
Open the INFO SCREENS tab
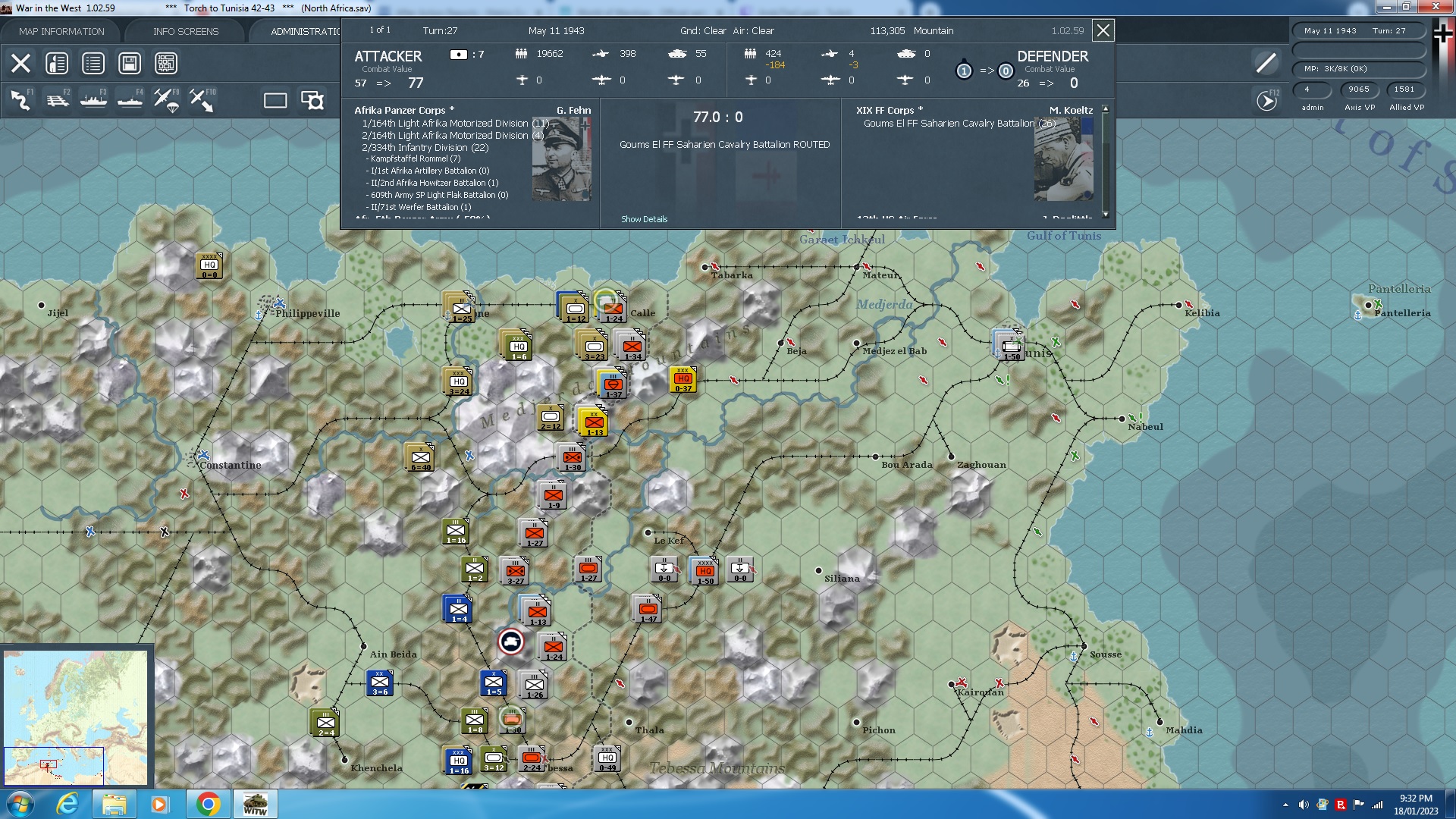185,31
